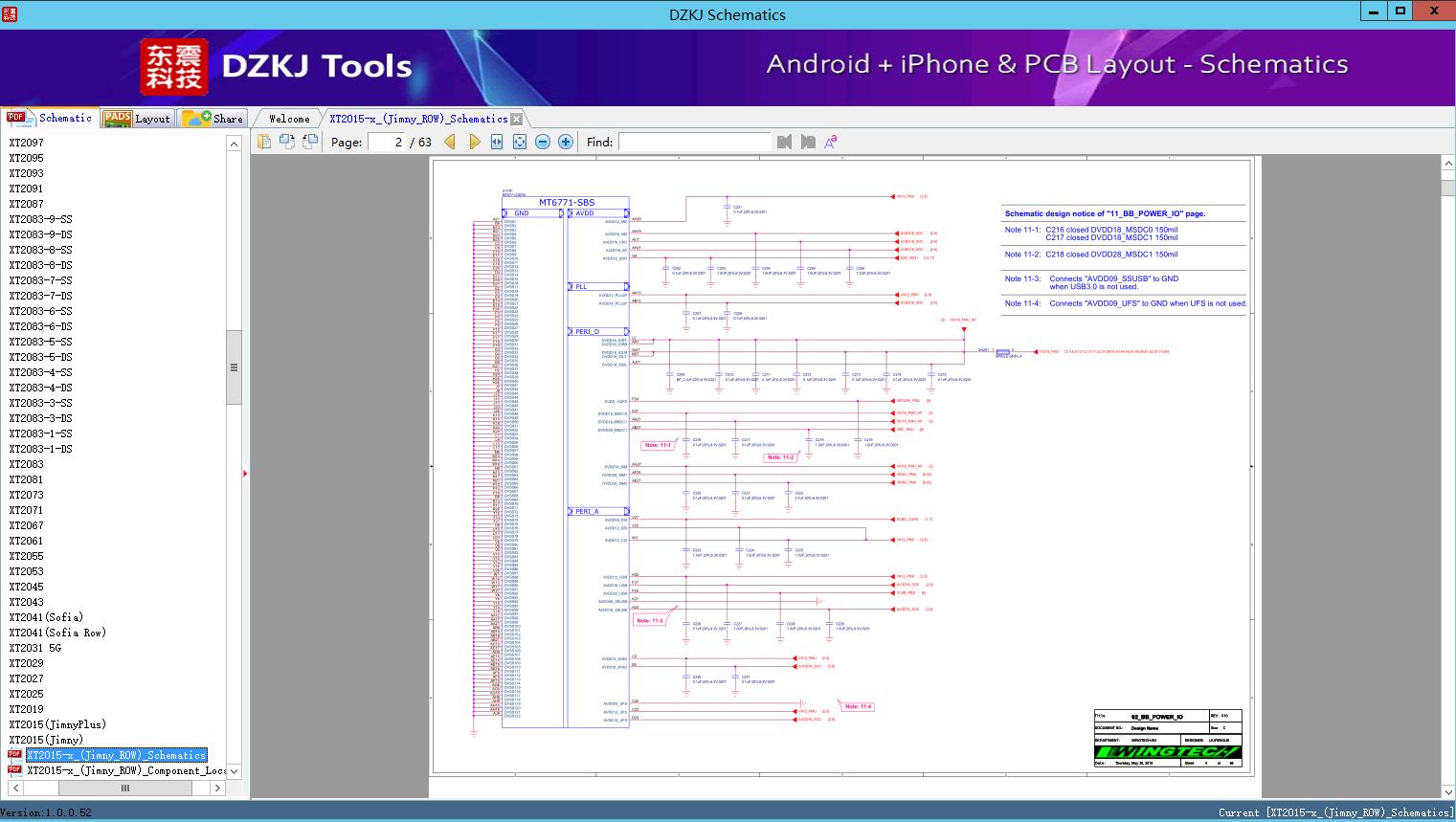This screenshot has height=822, width=1456.
Task: Toggle match case search option
Action: click(x=831, y=142)
